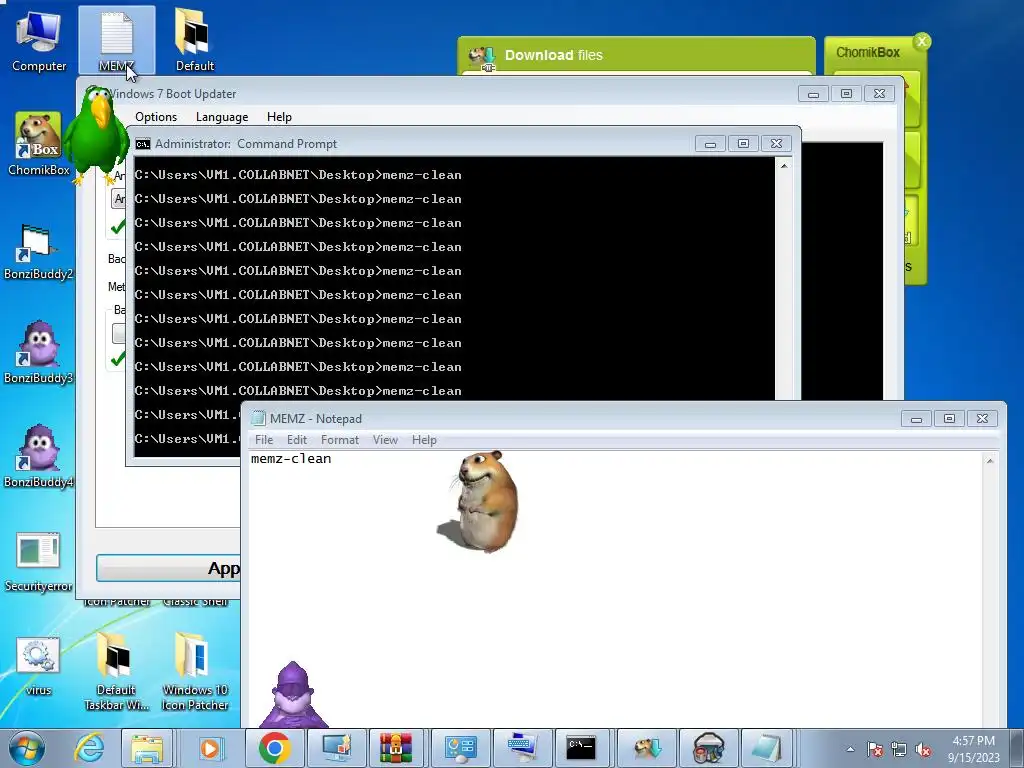This screenshot has height=768, width=1024.
Task: Open Default Taskbar Wi... folder
Action: (116, 671)
